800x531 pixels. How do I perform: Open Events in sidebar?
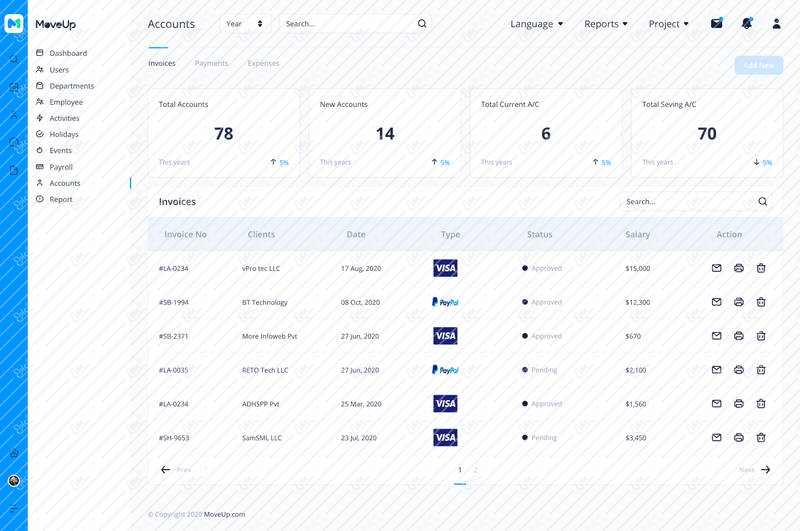point(54,150)
